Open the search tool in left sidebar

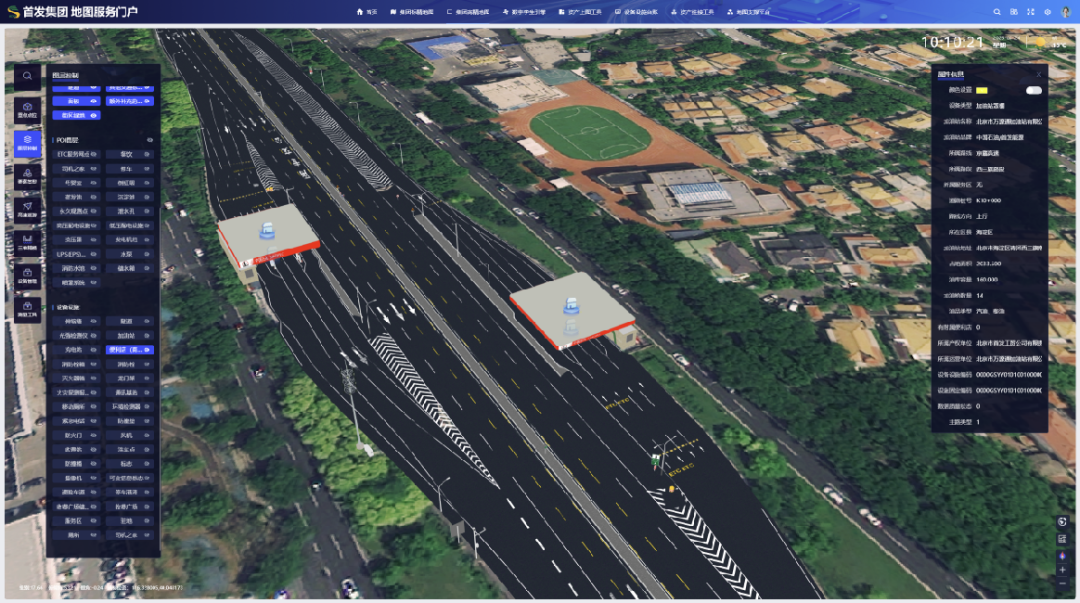point(27,76)
